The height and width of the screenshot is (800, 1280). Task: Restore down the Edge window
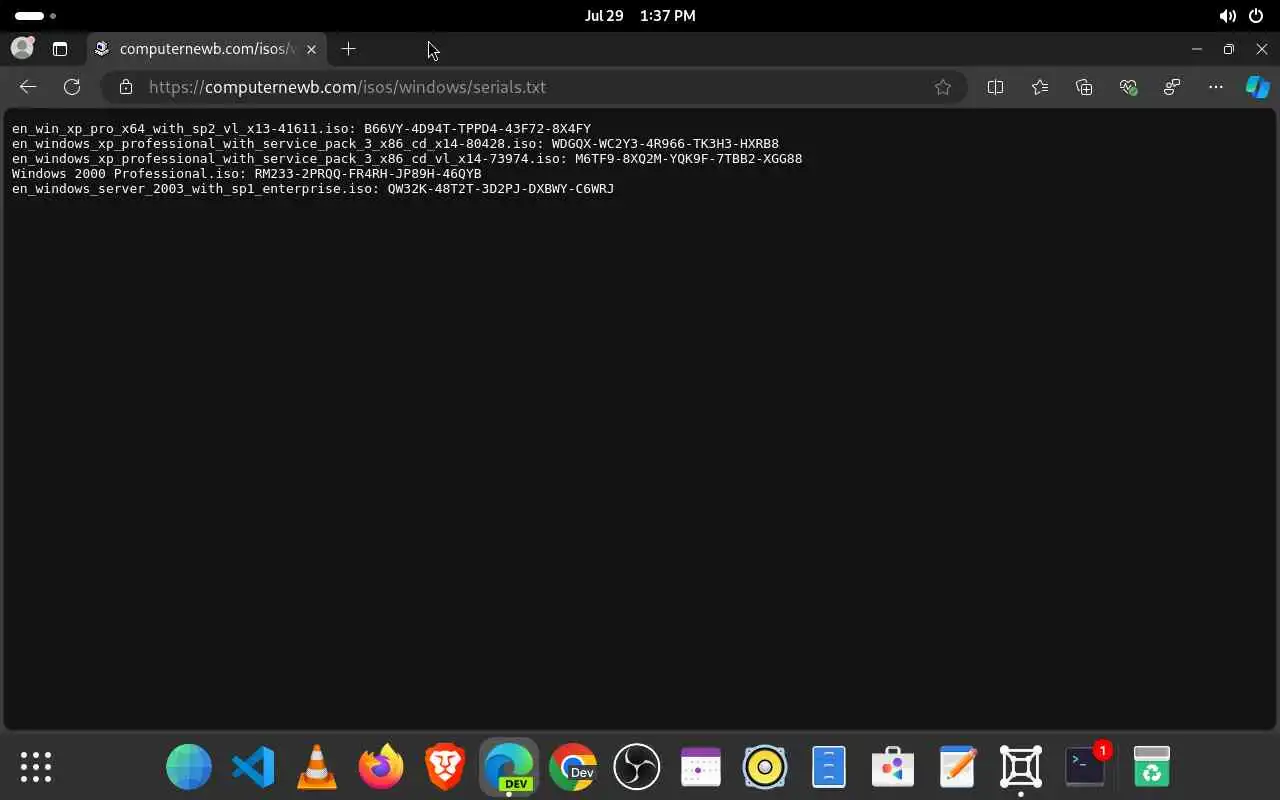click(x=1229, y=49)
